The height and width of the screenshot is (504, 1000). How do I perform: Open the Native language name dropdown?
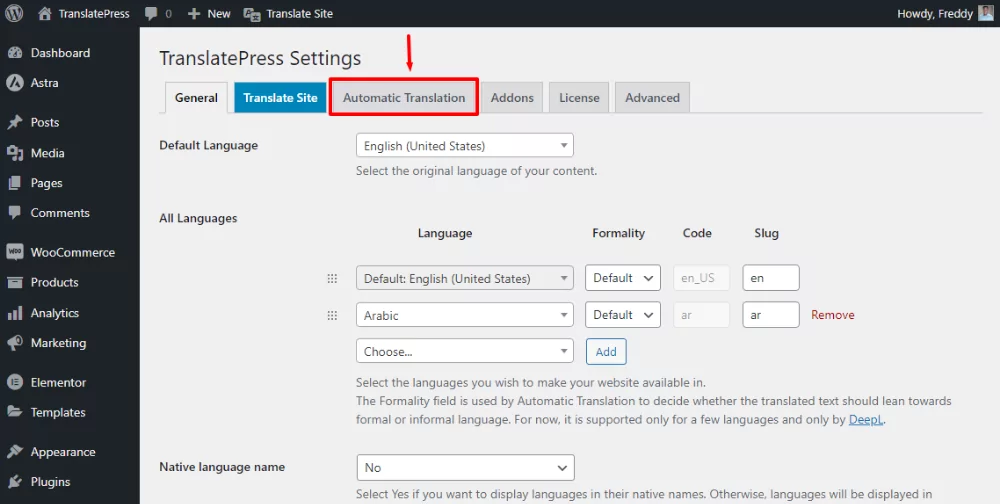466,468
